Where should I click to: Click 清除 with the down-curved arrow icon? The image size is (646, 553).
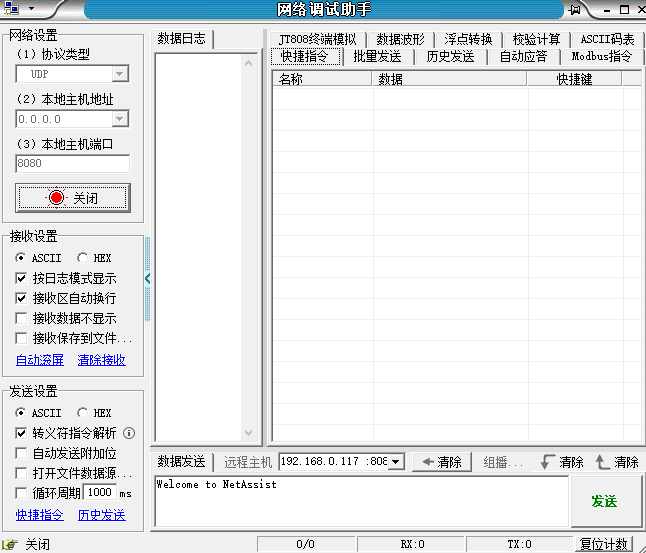pyautogui.click(x=561, y=462)
